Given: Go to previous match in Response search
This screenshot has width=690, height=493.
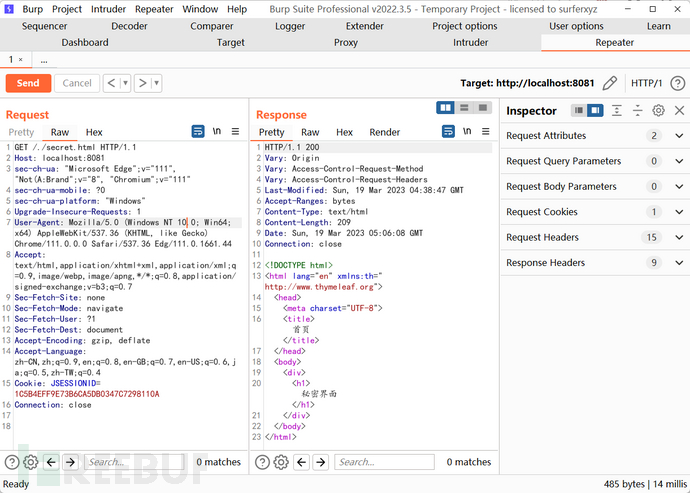Looking at the screenshot, I should [301, 462].
